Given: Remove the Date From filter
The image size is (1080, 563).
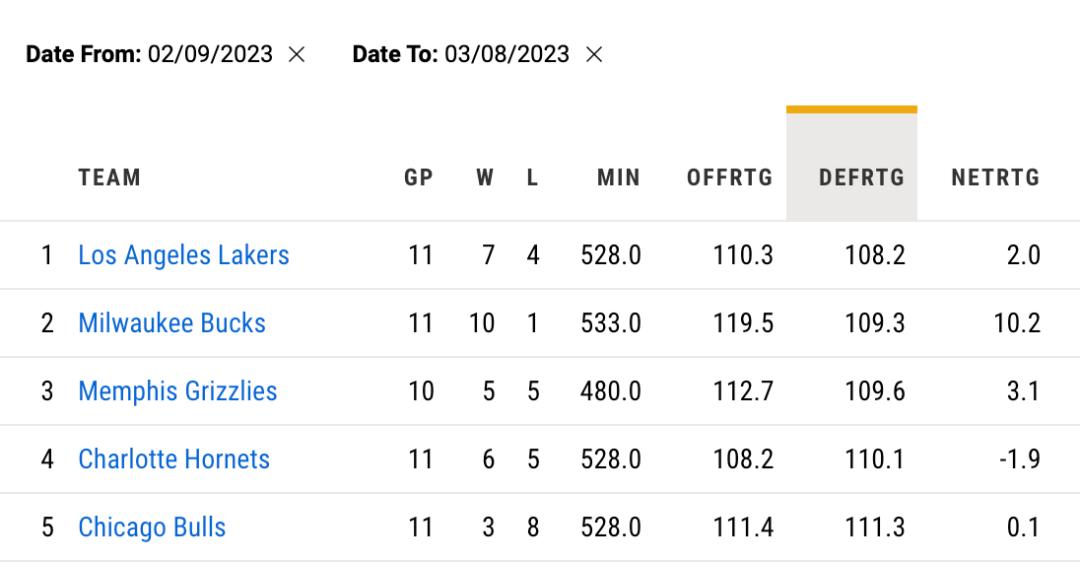Looking at the screenshot, I should [296, 55].
